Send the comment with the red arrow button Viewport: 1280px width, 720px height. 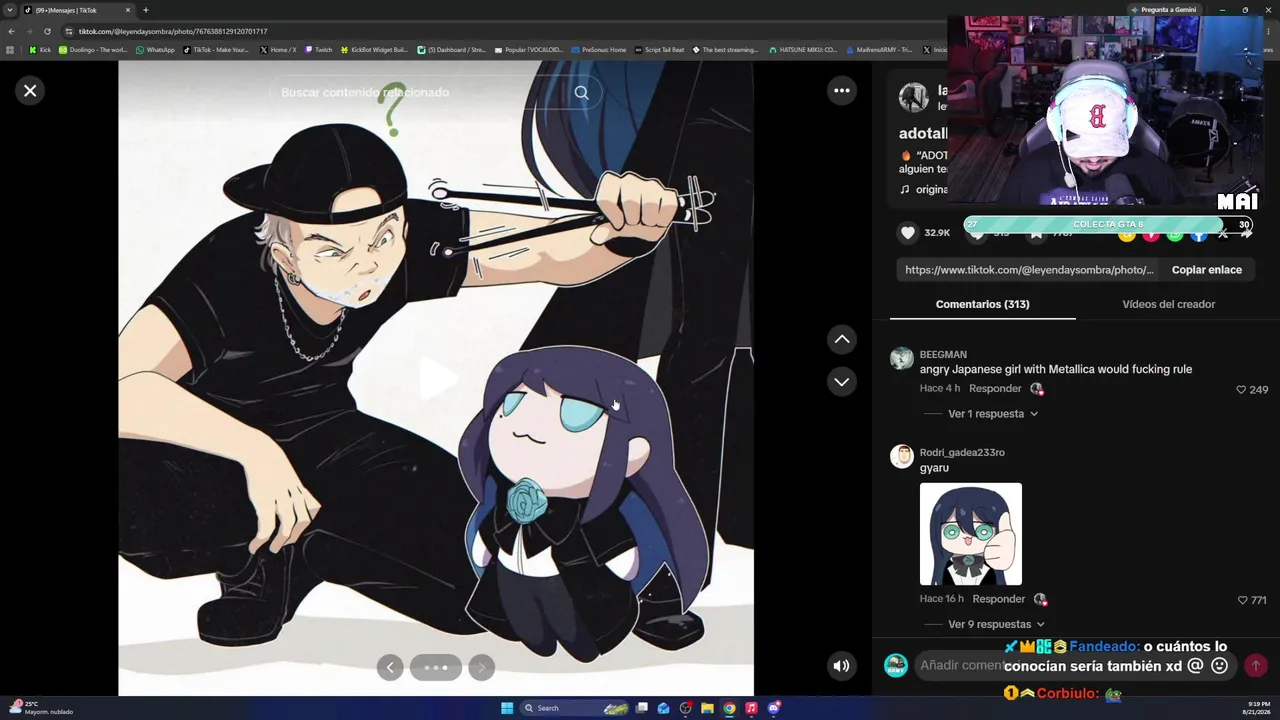1256,665
